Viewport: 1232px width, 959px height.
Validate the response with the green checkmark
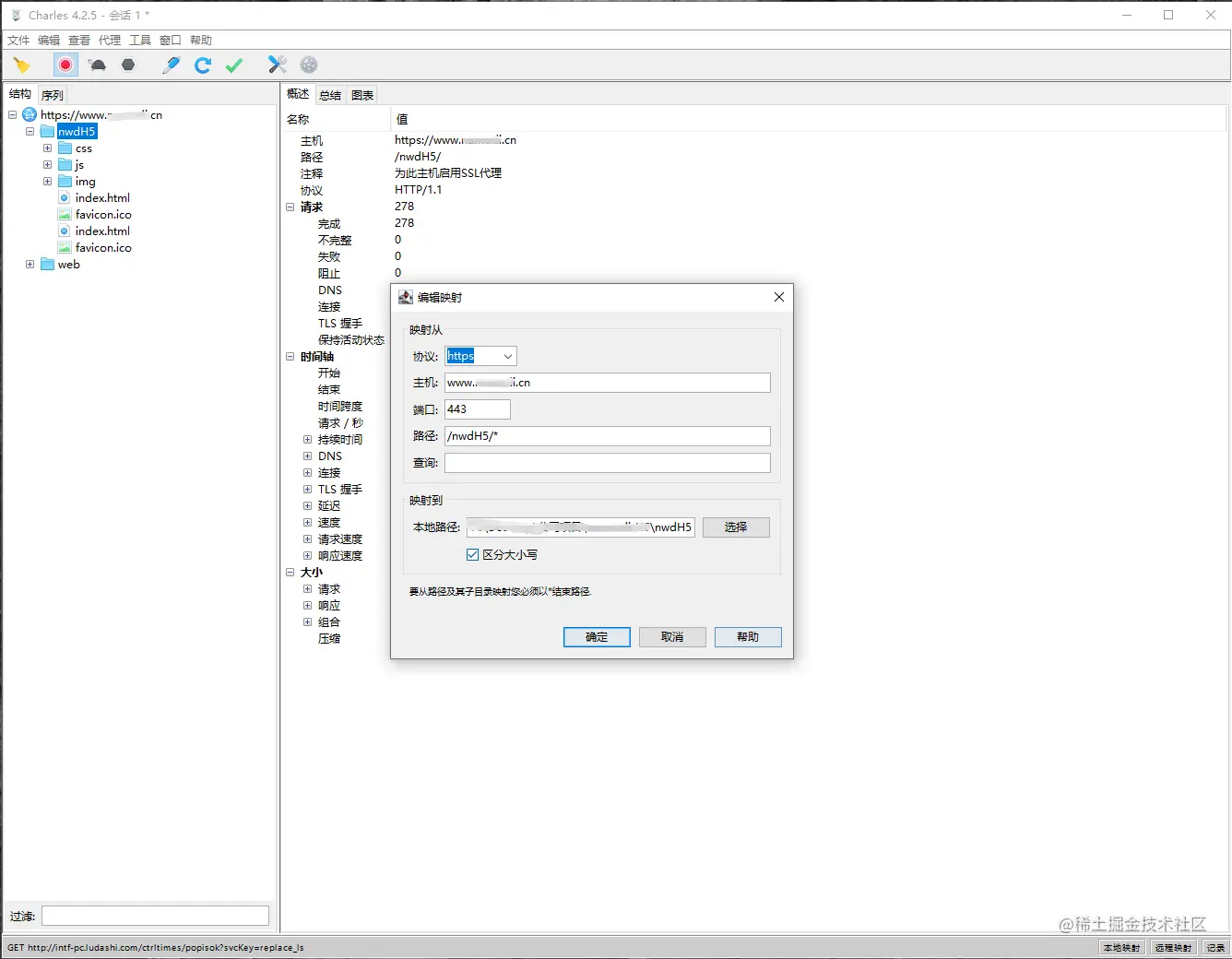tap(234, 65)
